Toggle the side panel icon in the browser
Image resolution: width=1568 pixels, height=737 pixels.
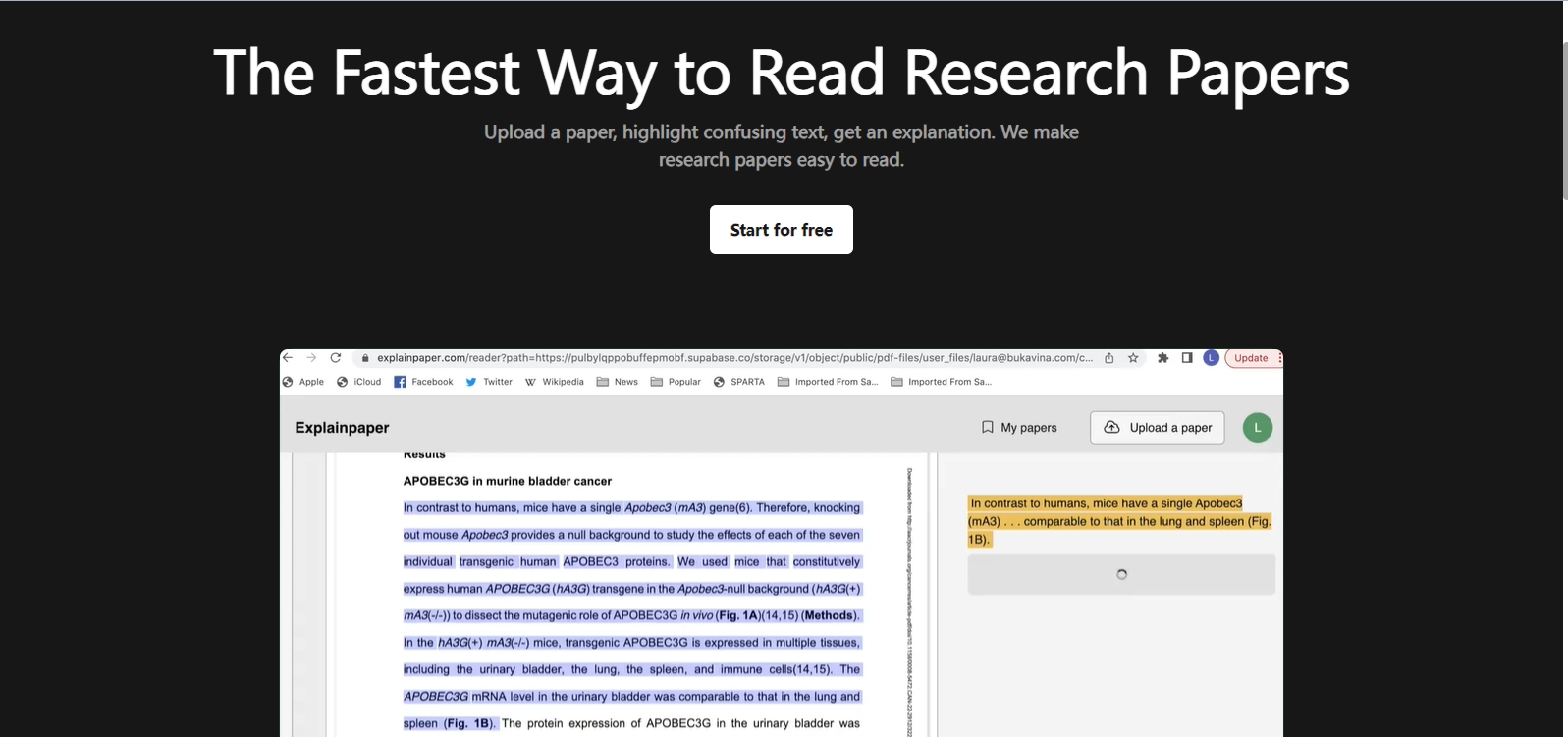(x=1187, y=358)
